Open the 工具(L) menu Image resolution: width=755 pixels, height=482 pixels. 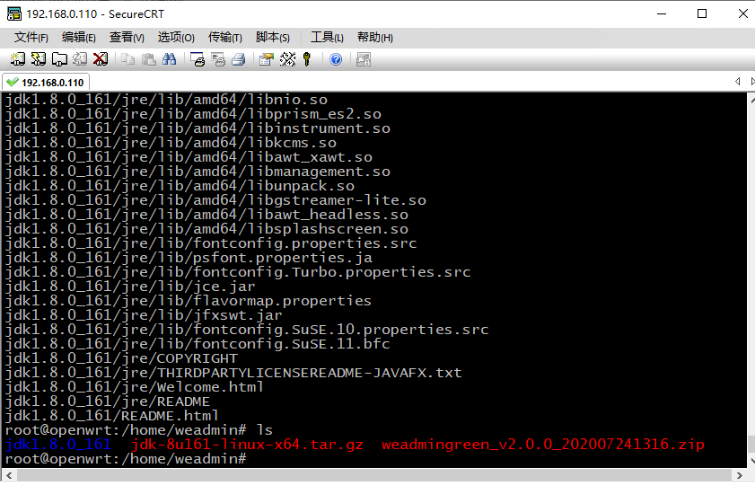327,37
